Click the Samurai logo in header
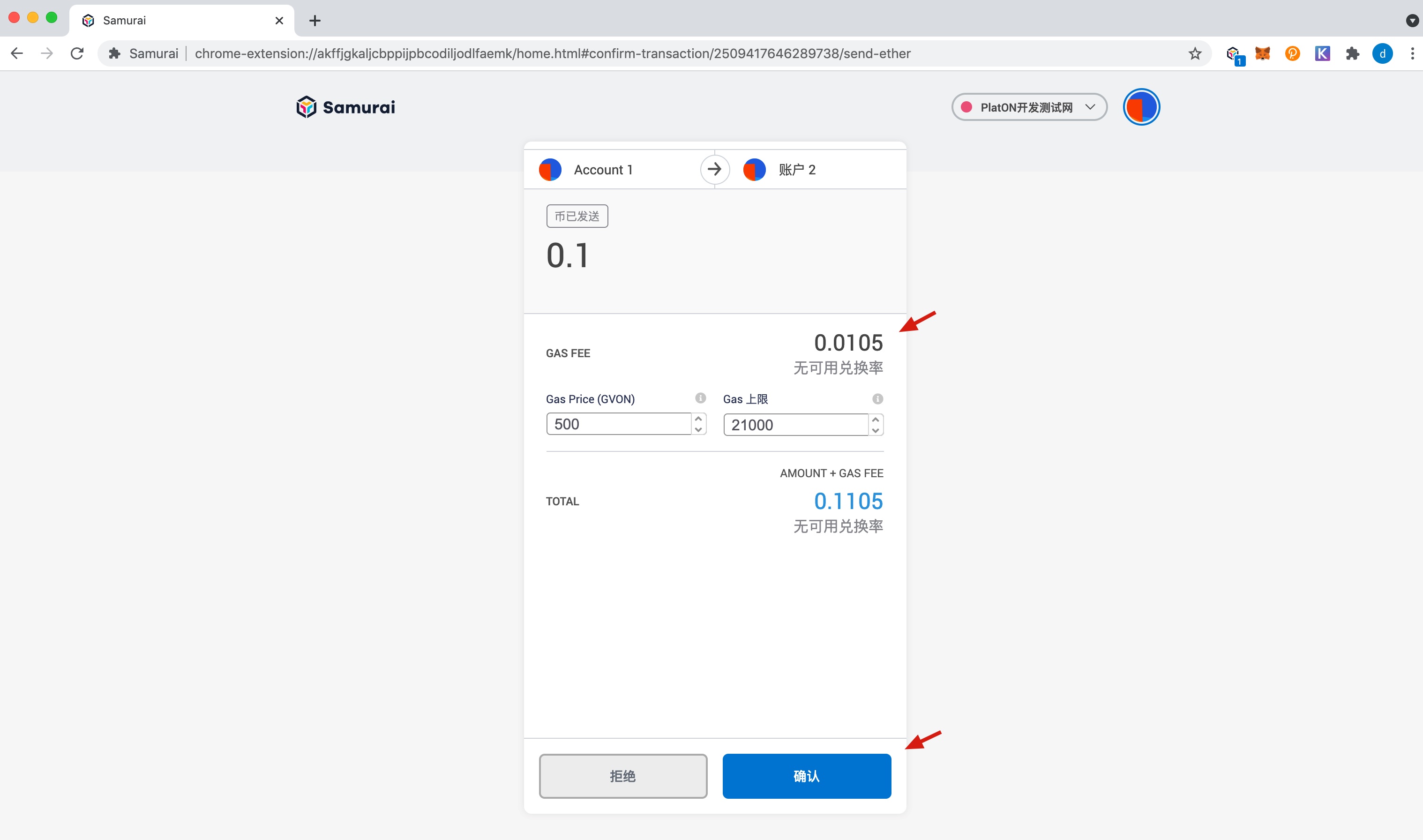 [346, 107]
